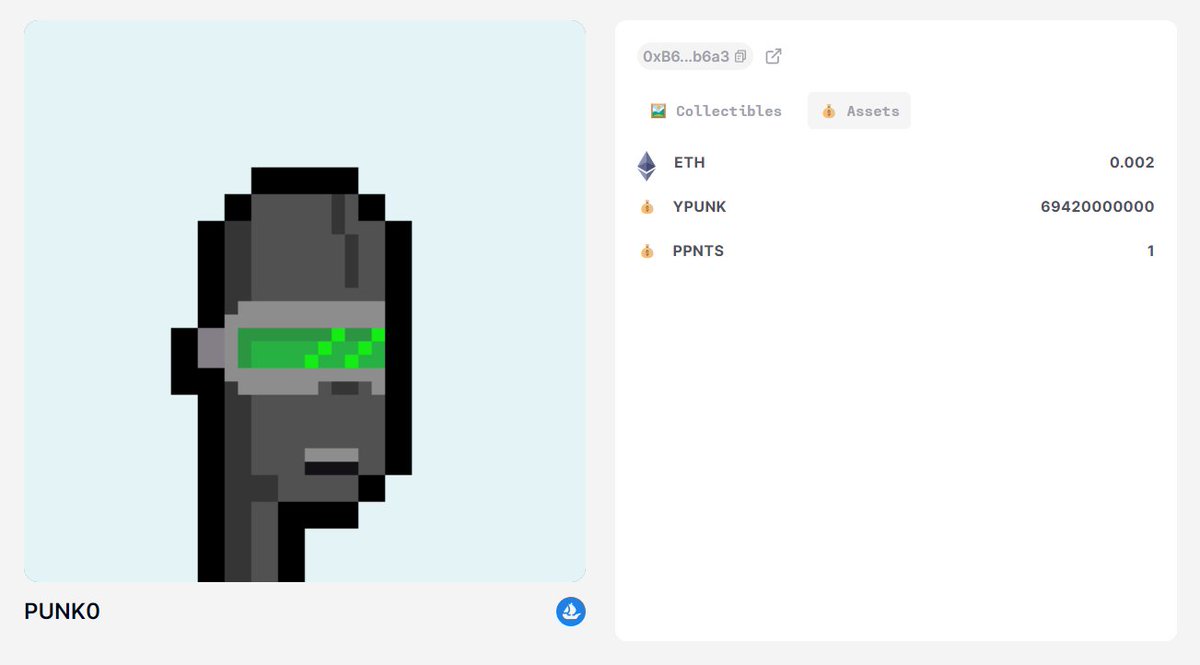Click the PUNK0 name label
1200x665 pixels.
coord(62,610)
